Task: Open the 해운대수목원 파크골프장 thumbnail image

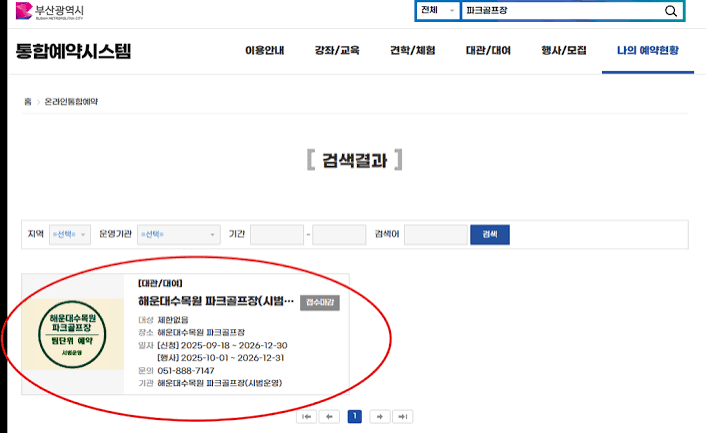Action: coord(72,334)
